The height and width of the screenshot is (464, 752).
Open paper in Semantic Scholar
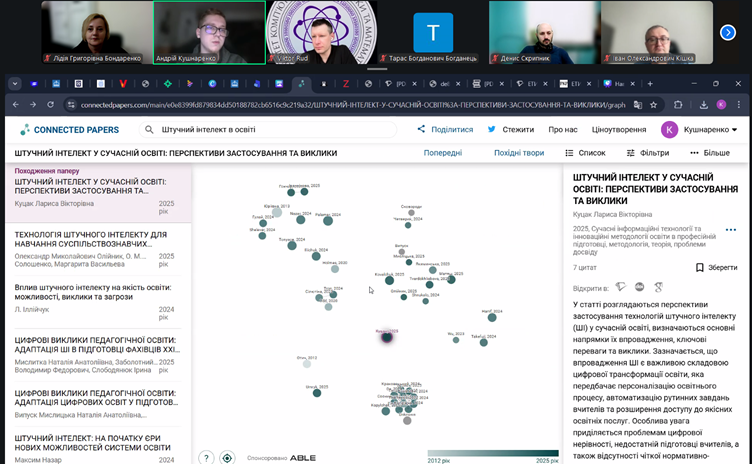click(x=621, y=286)
